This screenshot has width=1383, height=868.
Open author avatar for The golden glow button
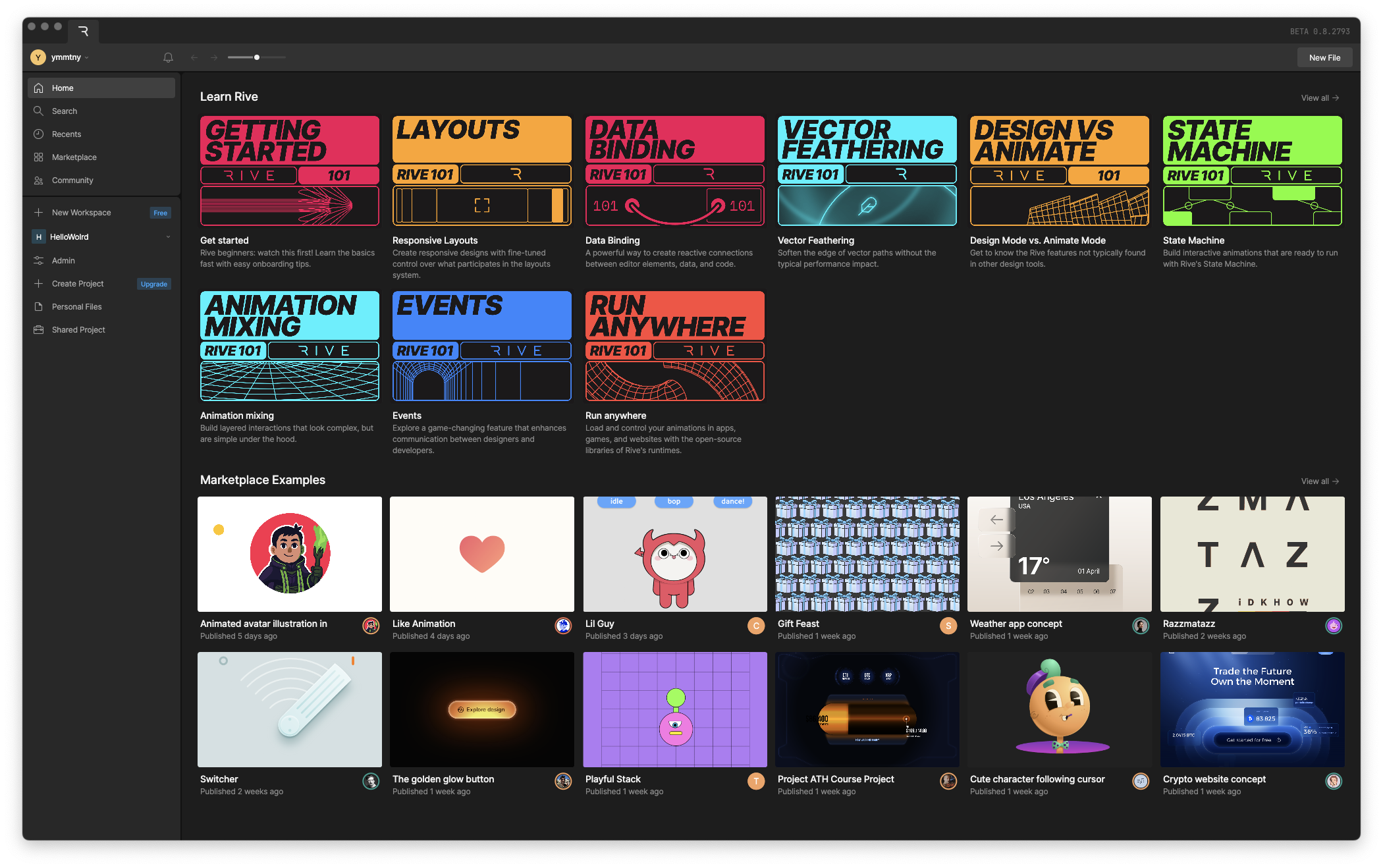[x=563, y=781]
